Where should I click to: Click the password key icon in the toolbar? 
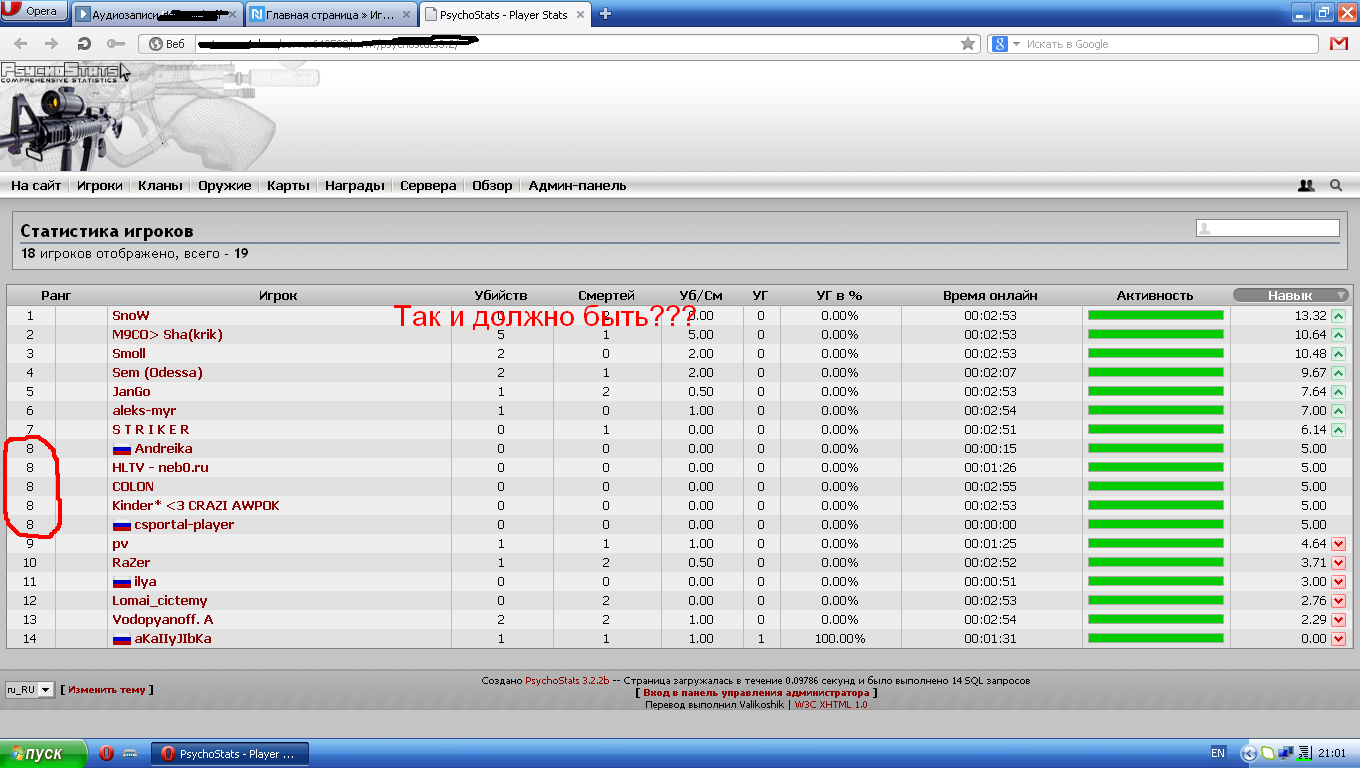coord(116,44)
